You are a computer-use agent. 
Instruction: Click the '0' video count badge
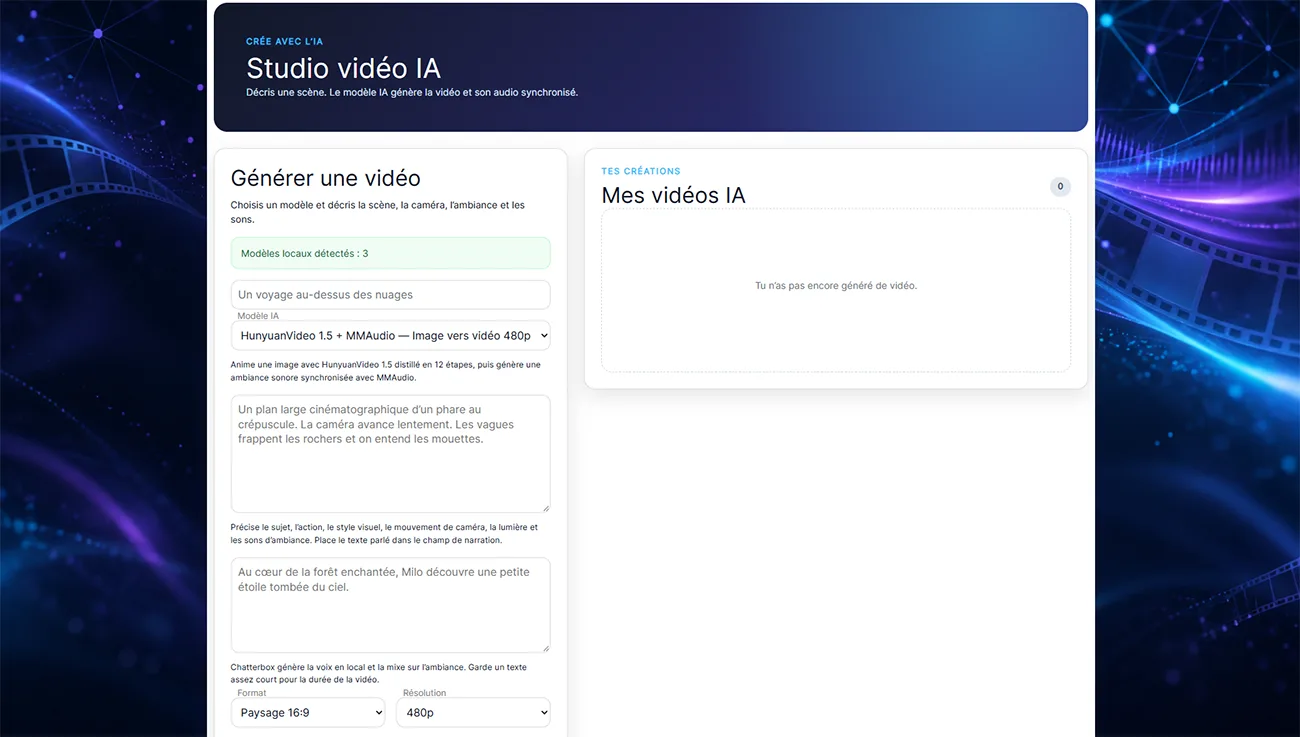pos(1060,187)
